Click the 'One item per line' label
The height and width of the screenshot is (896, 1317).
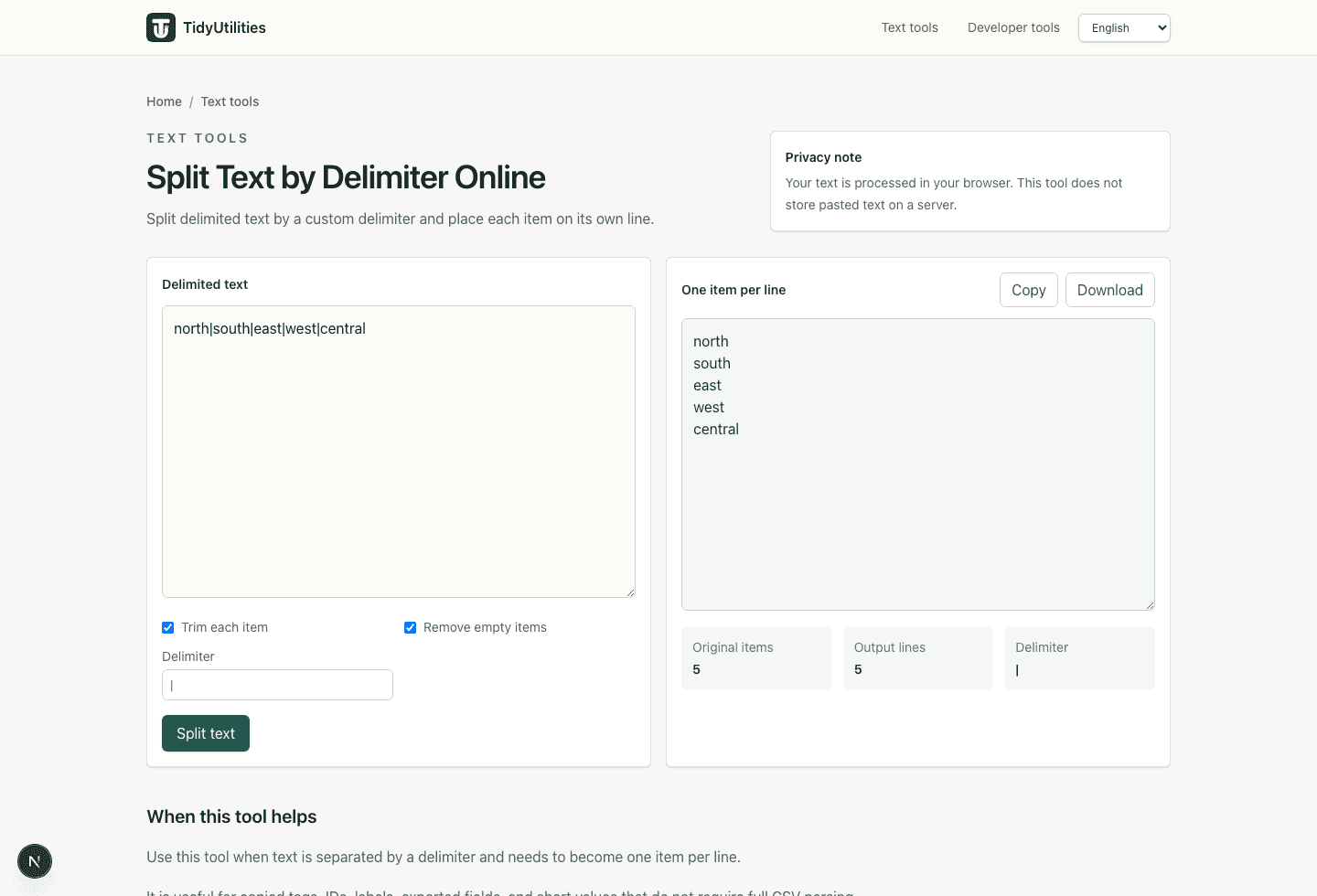(733, 290)
